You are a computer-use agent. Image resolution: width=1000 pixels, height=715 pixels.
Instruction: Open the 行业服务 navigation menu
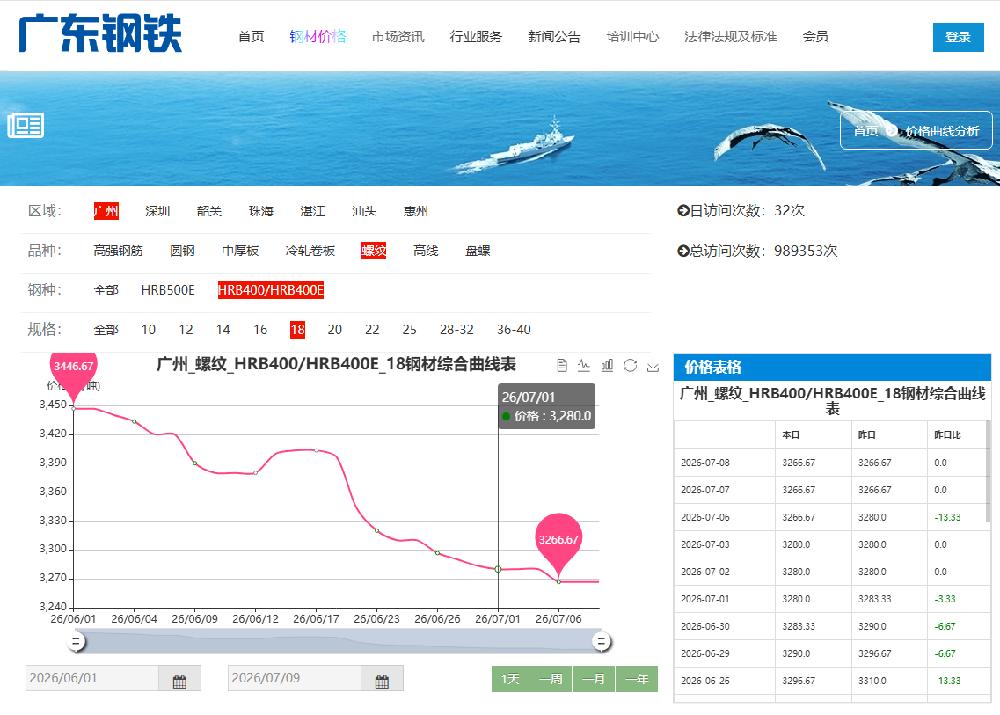point(476,36)
